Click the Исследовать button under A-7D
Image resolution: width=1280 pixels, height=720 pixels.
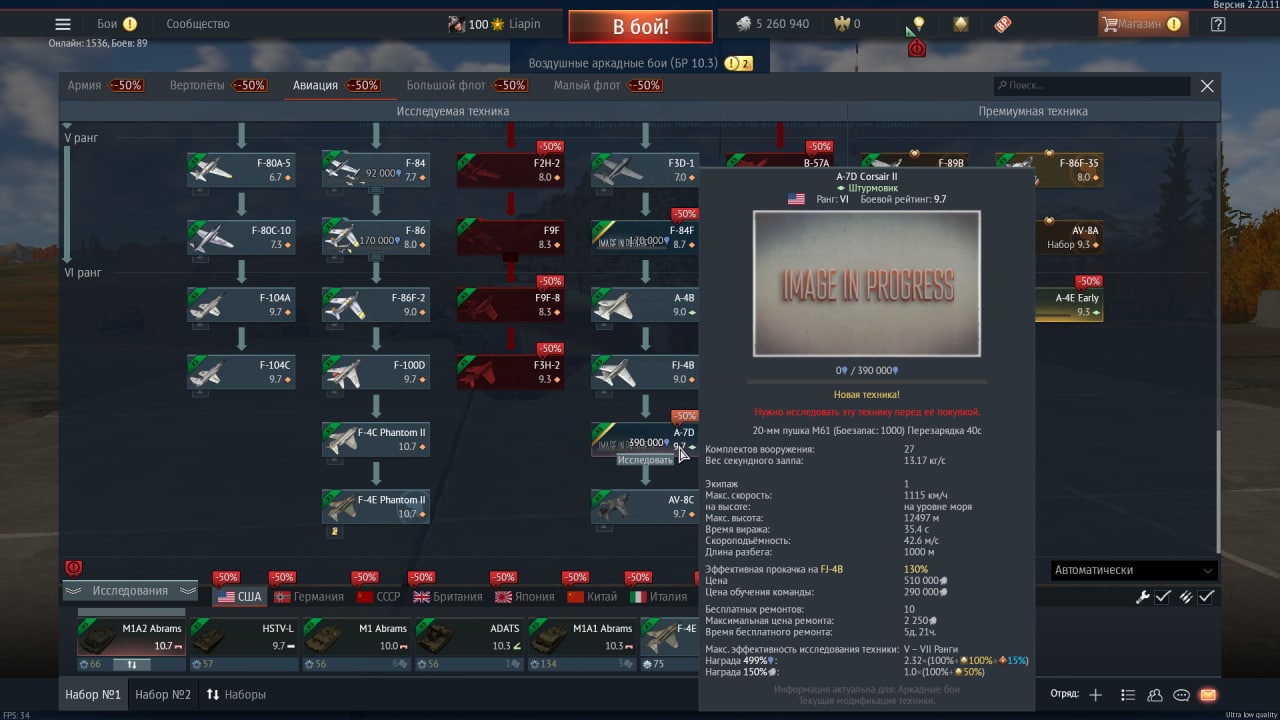[645, 460]
